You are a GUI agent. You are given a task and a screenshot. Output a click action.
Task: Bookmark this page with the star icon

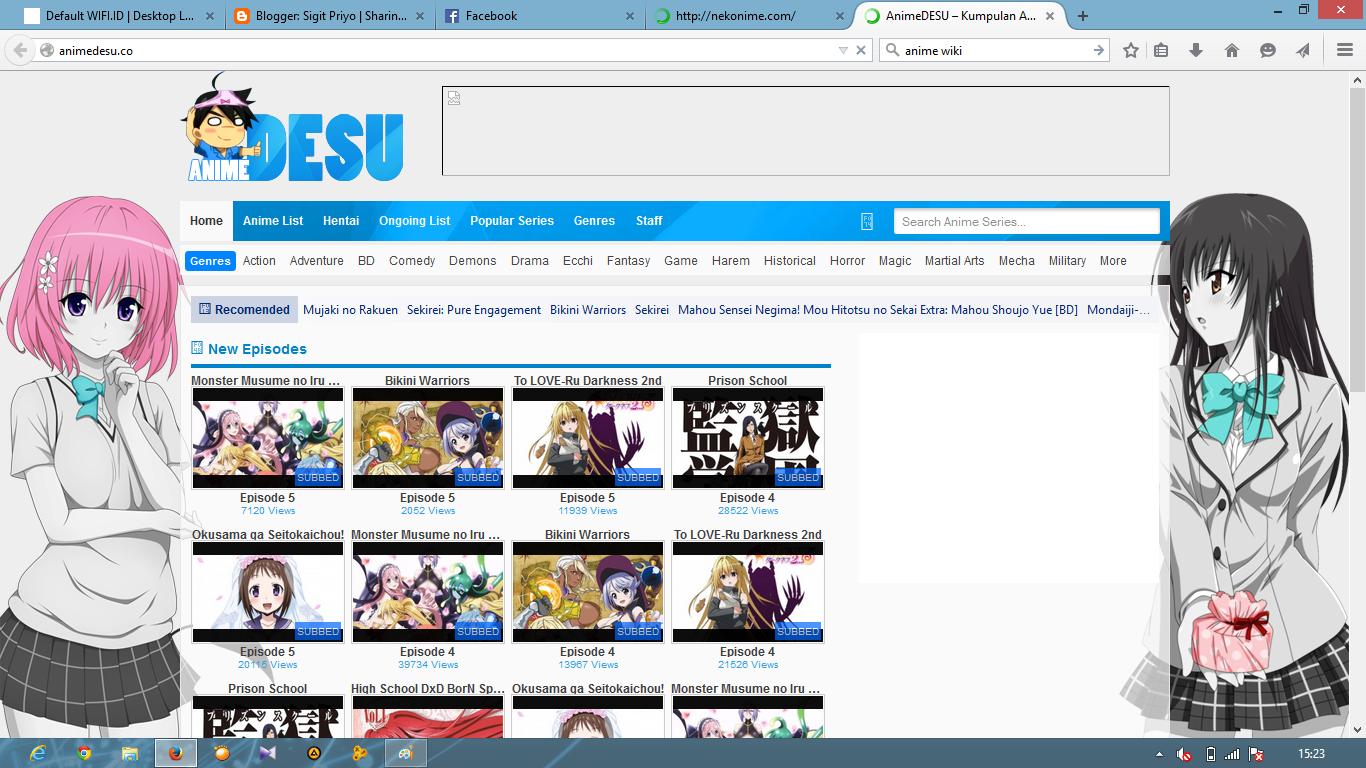tap(1131, 50)
